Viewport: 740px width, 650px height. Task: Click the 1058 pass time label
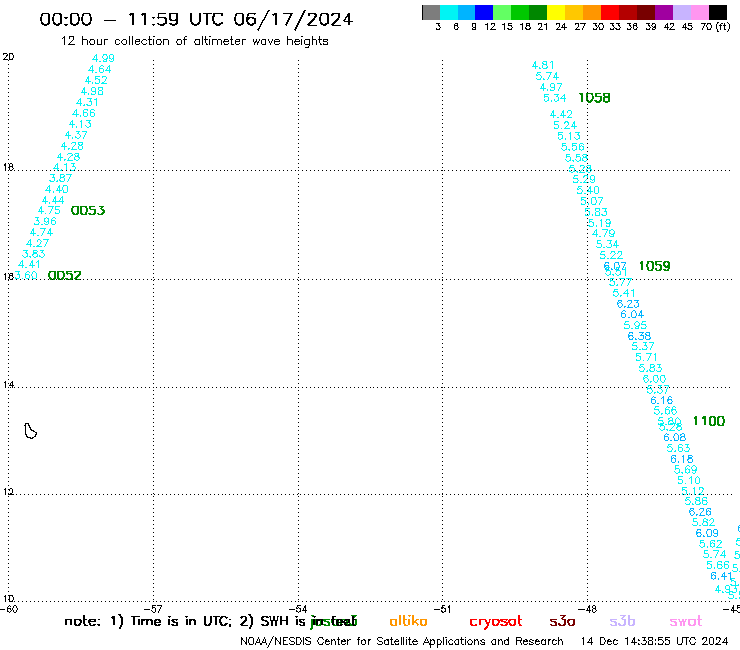594,98
